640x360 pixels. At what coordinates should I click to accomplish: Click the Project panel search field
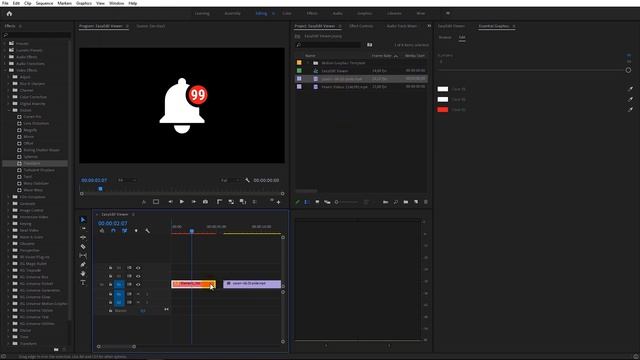coord(328,44)
